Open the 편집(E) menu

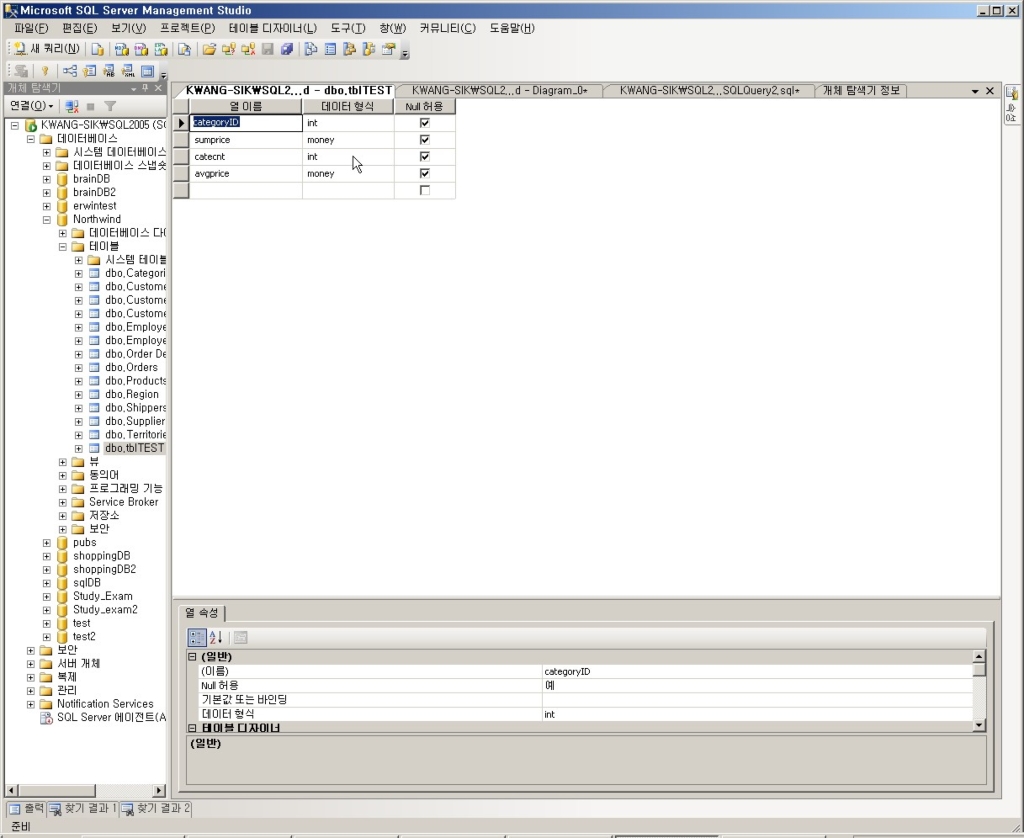click(x=80, y=28)
